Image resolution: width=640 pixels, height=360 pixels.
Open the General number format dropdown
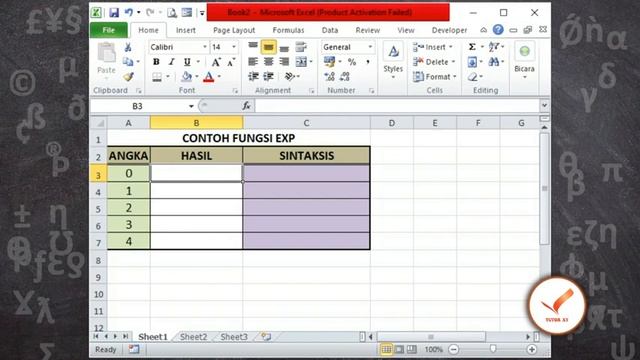coord(370,47)
